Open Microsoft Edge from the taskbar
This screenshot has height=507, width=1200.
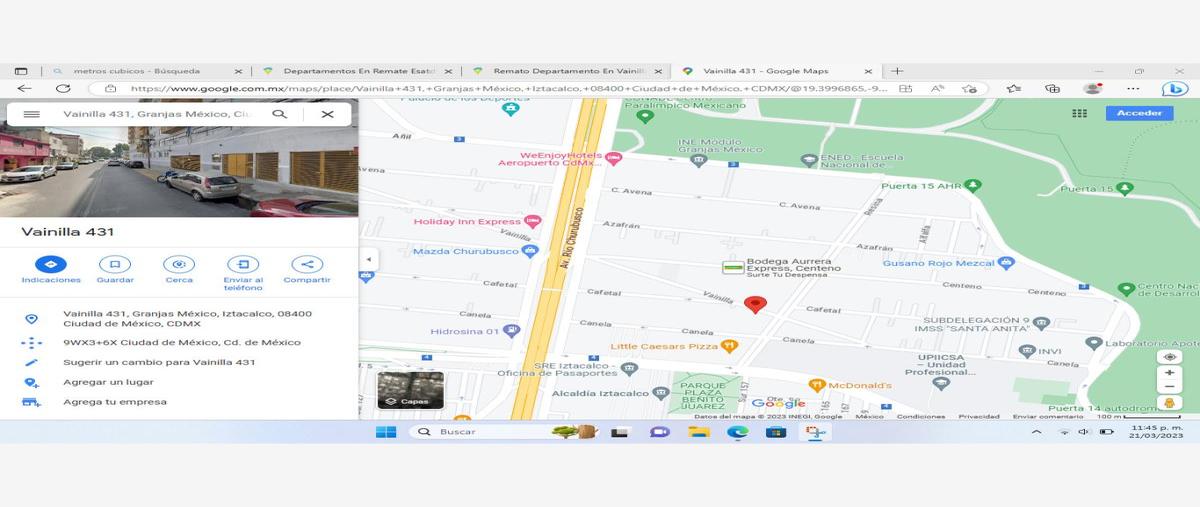737,432
